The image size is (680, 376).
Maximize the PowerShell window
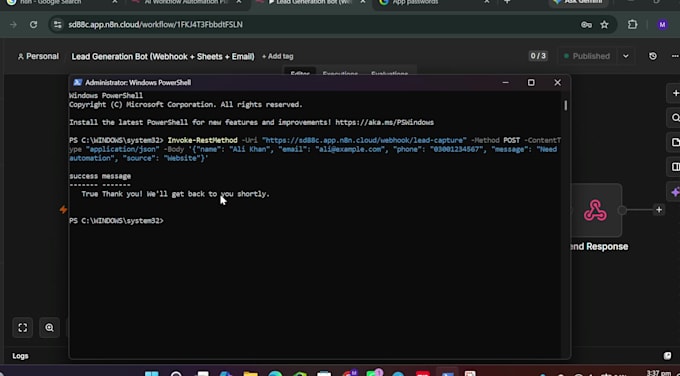(531, 82)
